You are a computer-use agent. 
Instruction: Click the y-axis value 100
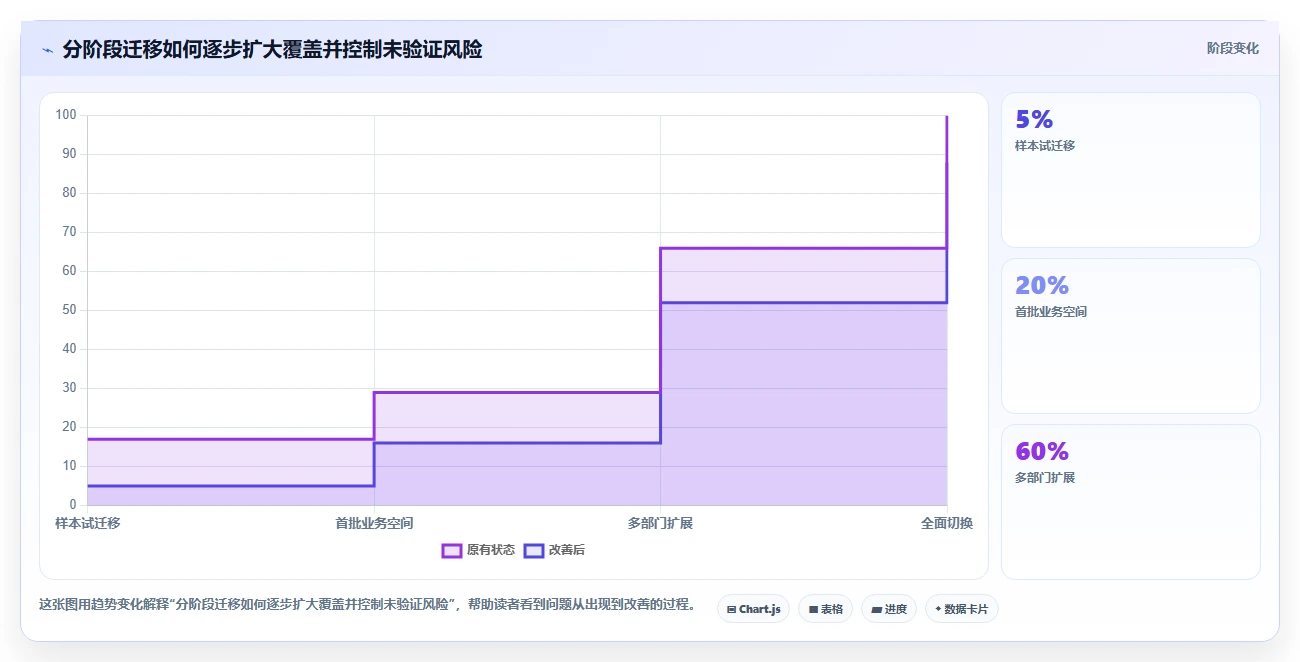click(66, 115)
